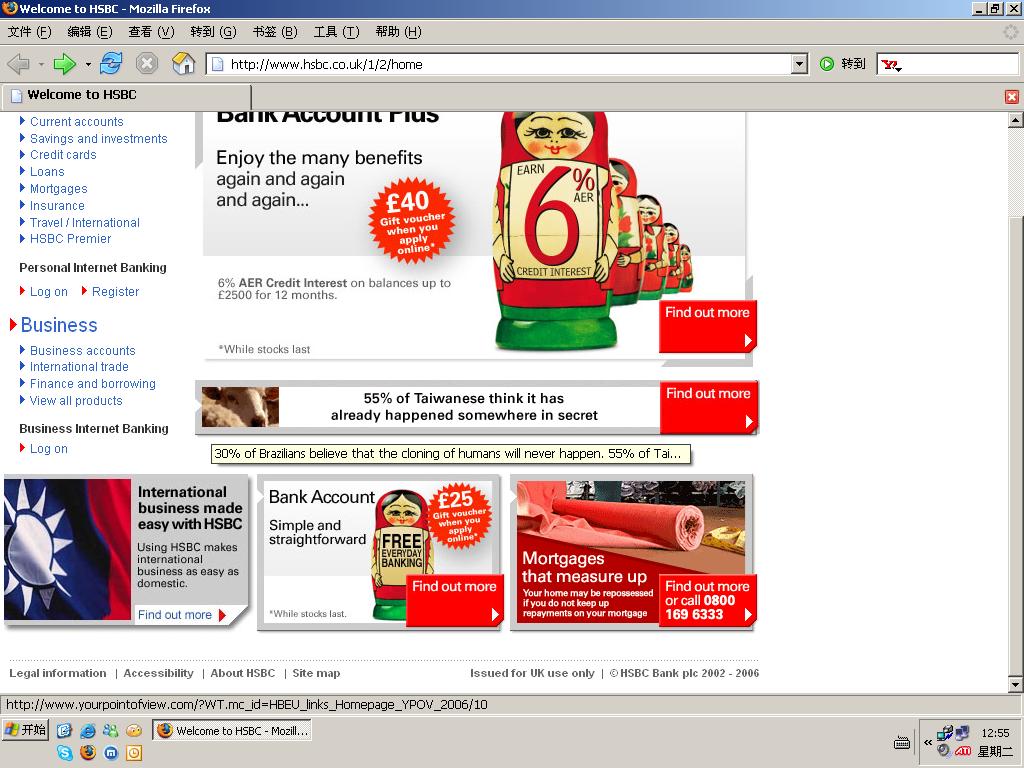Click the Register link under Personal Internet Banking

pos(115,292)
